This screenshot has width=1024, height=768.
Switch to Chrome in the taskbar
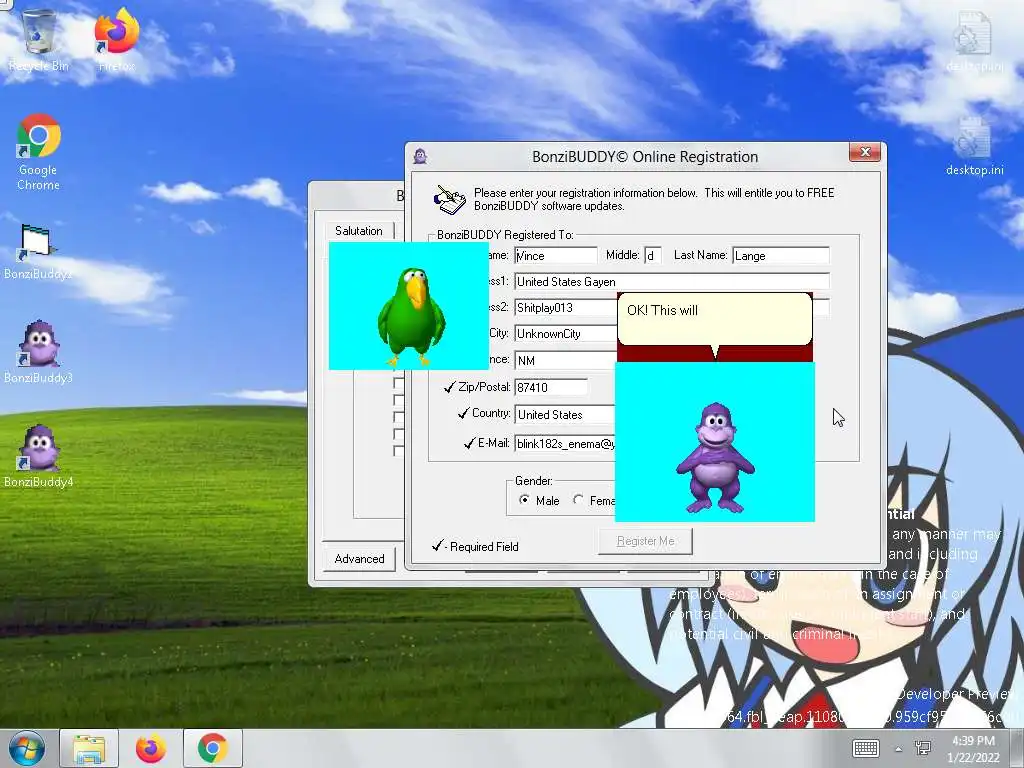point(212,748)
